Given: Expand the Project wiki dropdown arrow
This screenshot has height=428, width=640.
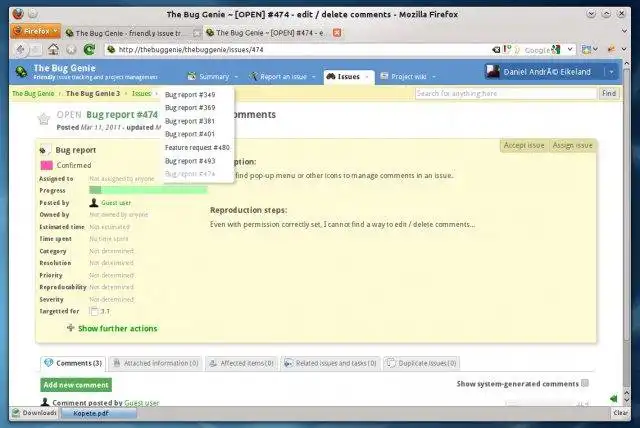Looking at the screenshot, I should (434, 77).
